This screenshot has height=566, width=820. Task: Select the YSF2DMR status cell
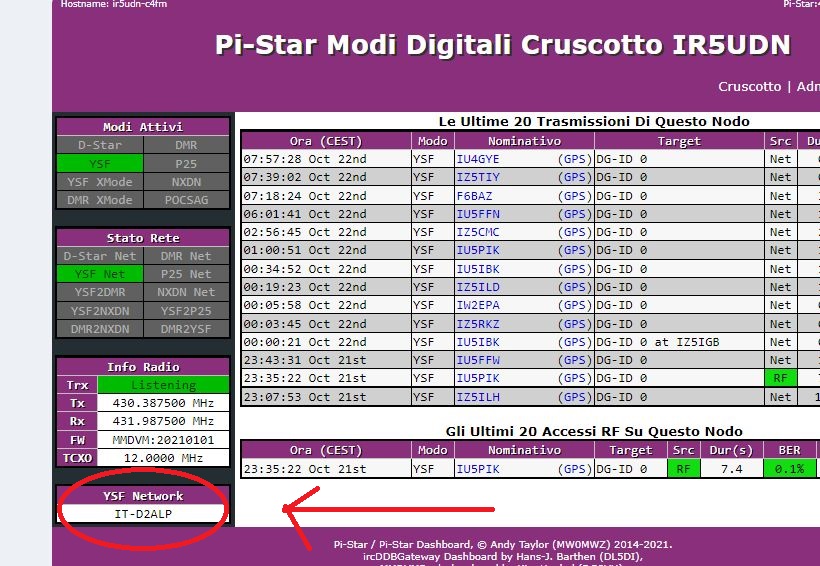point(100,292)
